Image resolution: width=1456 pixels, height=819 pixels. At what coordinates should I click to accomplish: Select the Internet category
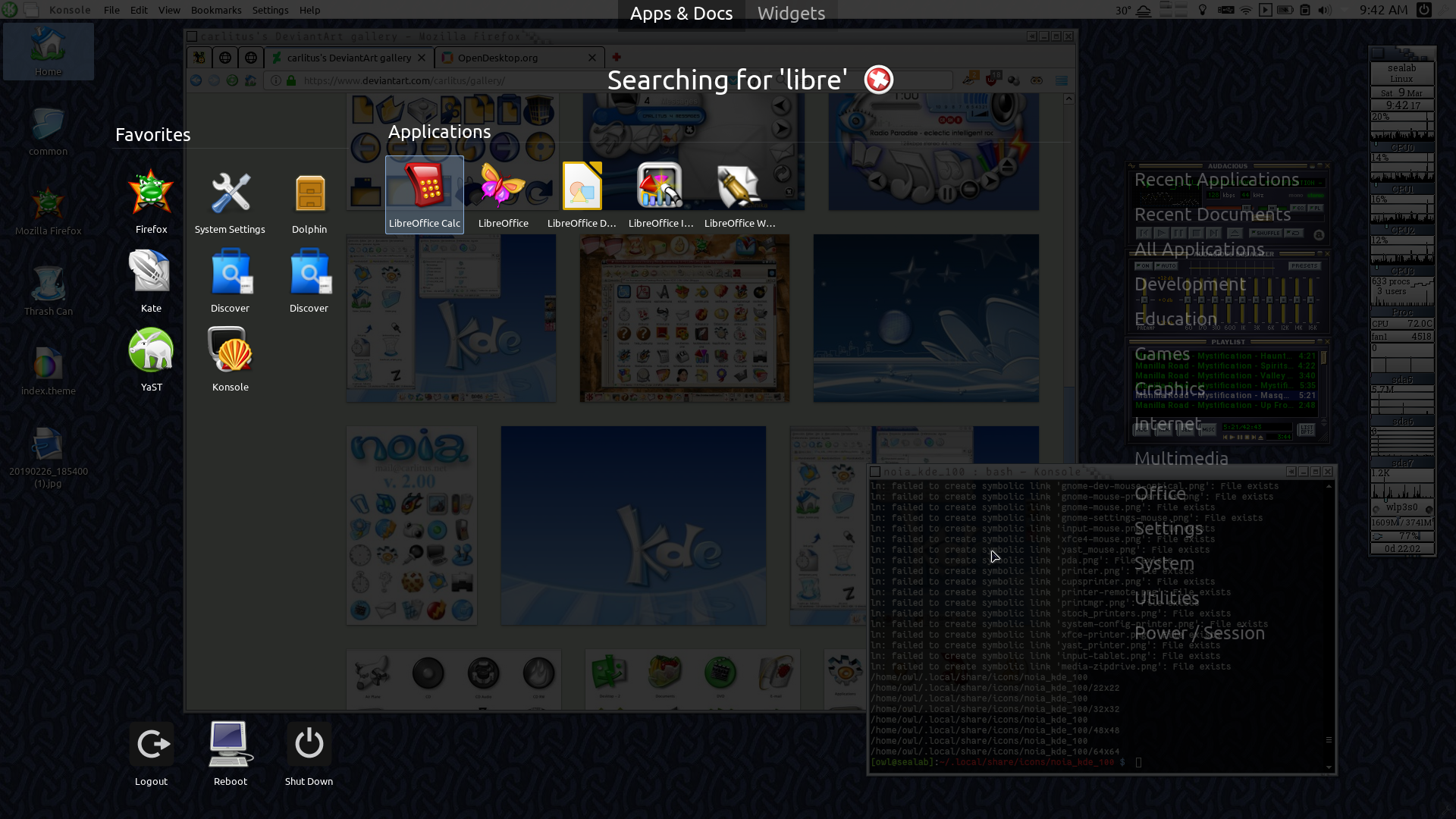(1167, 424)
